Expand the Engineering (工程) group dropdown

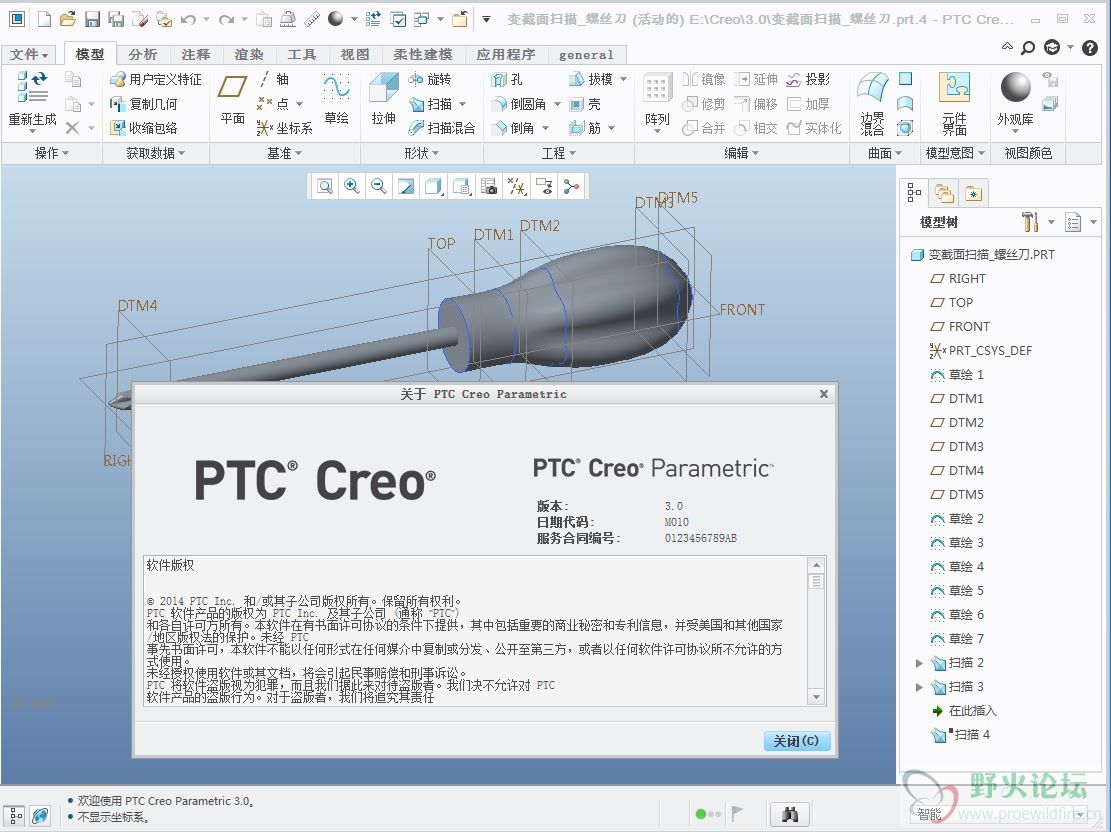(558, 153)
